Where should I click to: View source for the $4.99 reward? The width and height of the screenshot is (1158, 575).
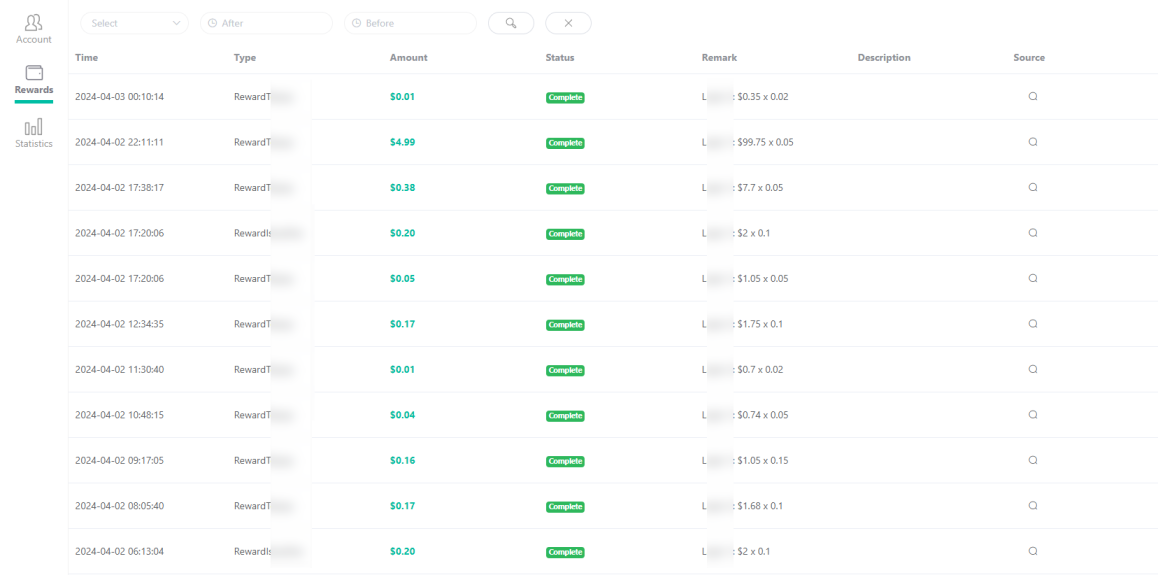(x=1033, y=142)
